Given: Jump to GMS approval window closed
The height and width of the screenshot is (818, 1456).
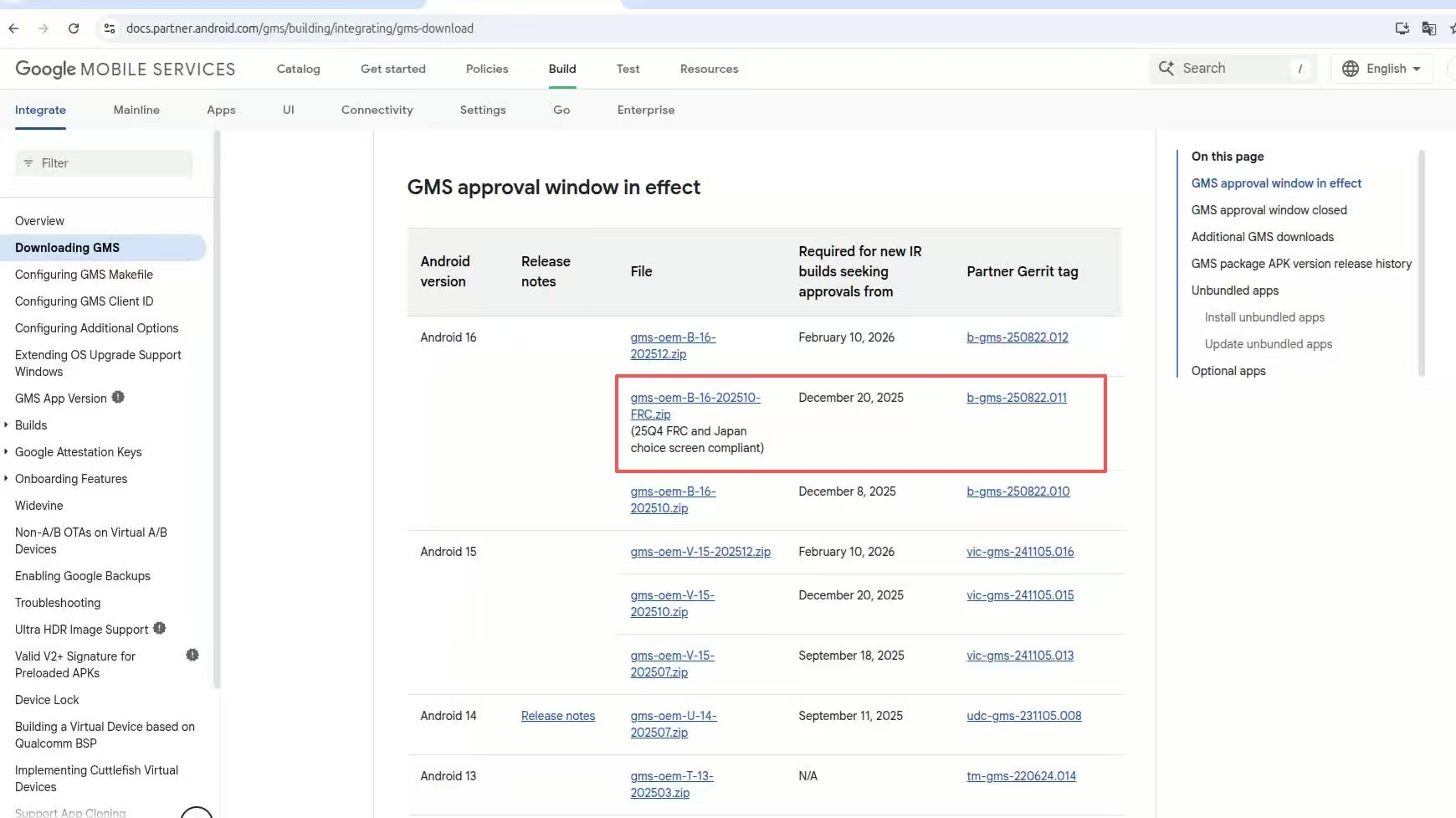Looking at the screenshot, I should (1269, 210).
